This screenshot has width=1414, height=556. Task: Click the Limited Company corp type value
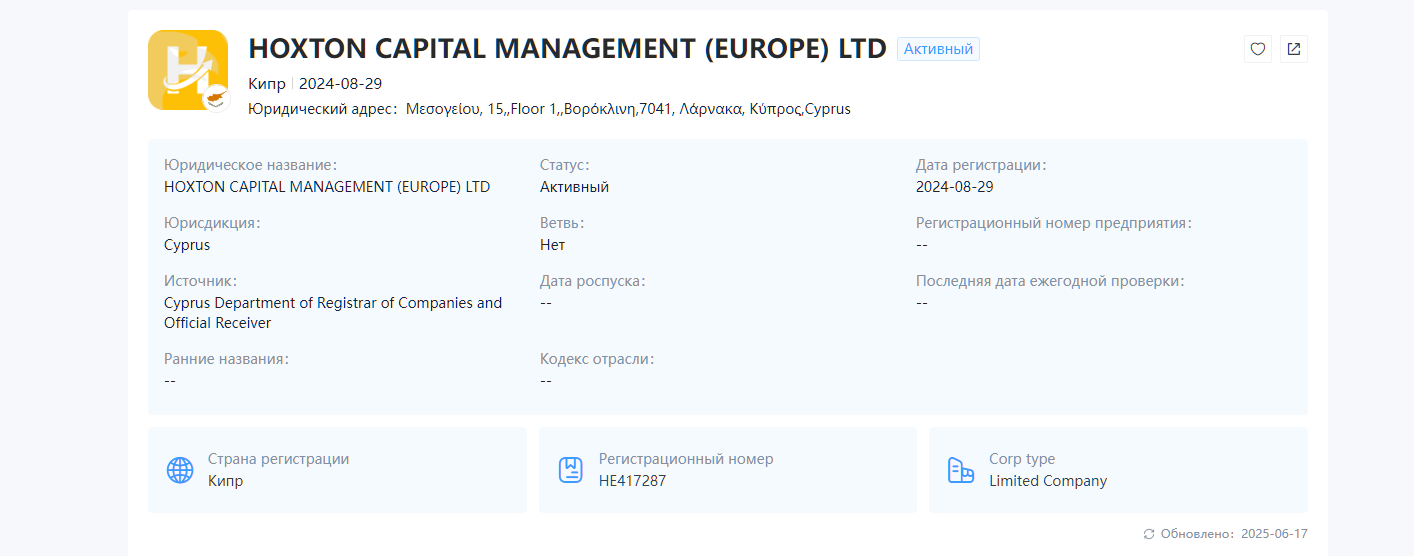[1048, 481]
